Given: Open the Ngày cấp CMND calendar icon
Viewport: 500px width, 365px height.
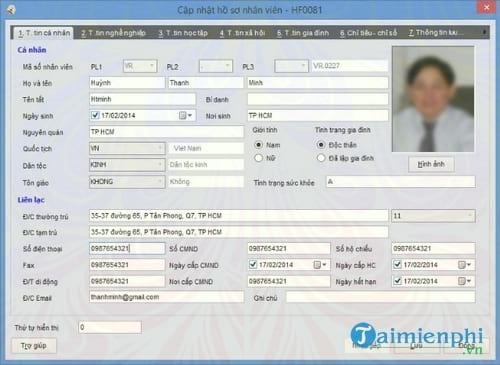Looking at the screenshot, I should click(x=320, y=265).
